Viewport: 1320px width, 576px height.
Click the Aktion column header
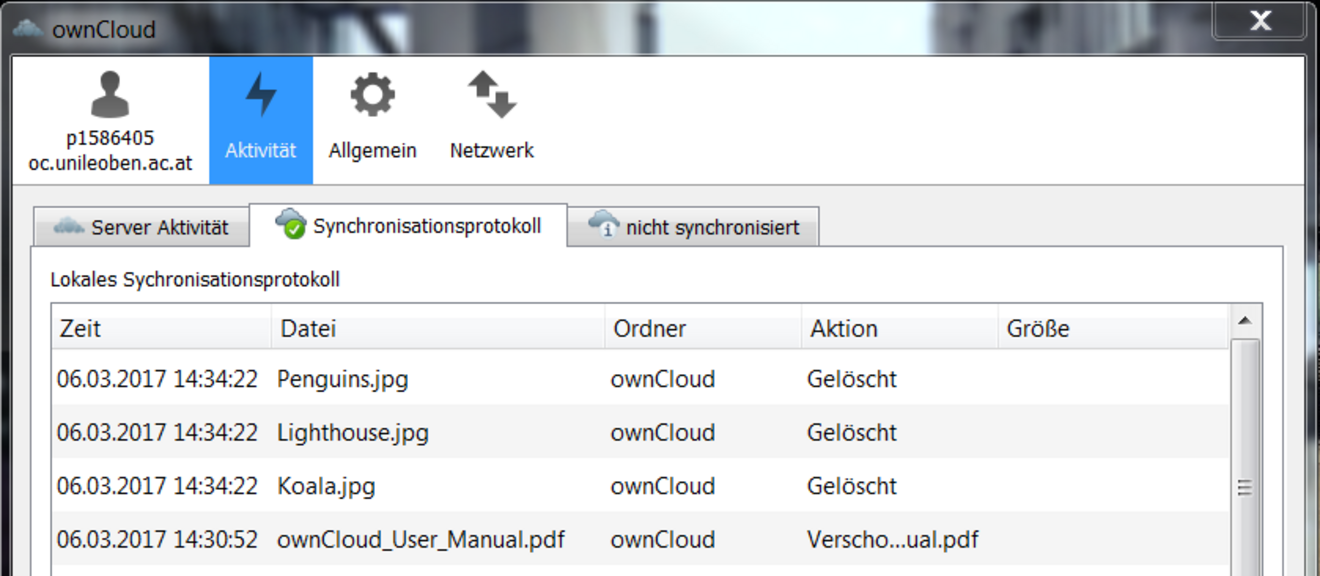click(x=900, y=328)
